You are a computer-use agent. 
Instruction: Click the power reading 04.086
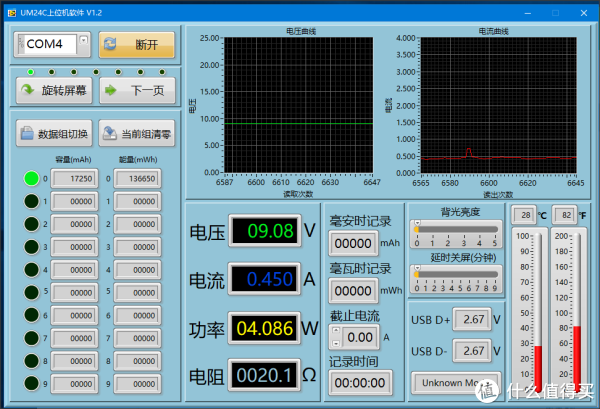point(264,329)
